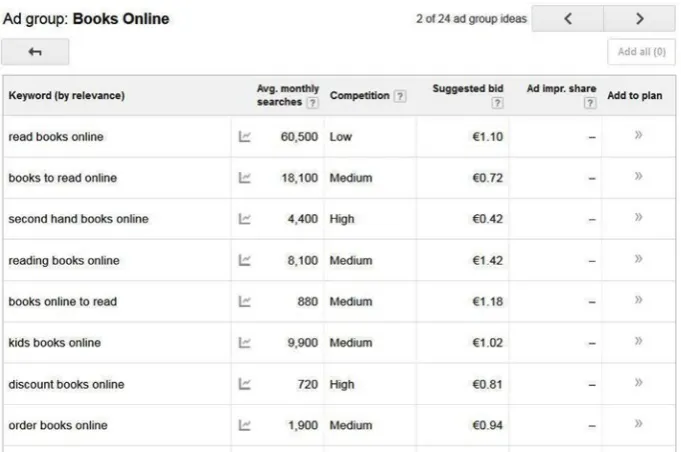Image resolution: width=681 pixels, height=452 pixels.
Task: Sort by Competition column header
Action: 359,96
